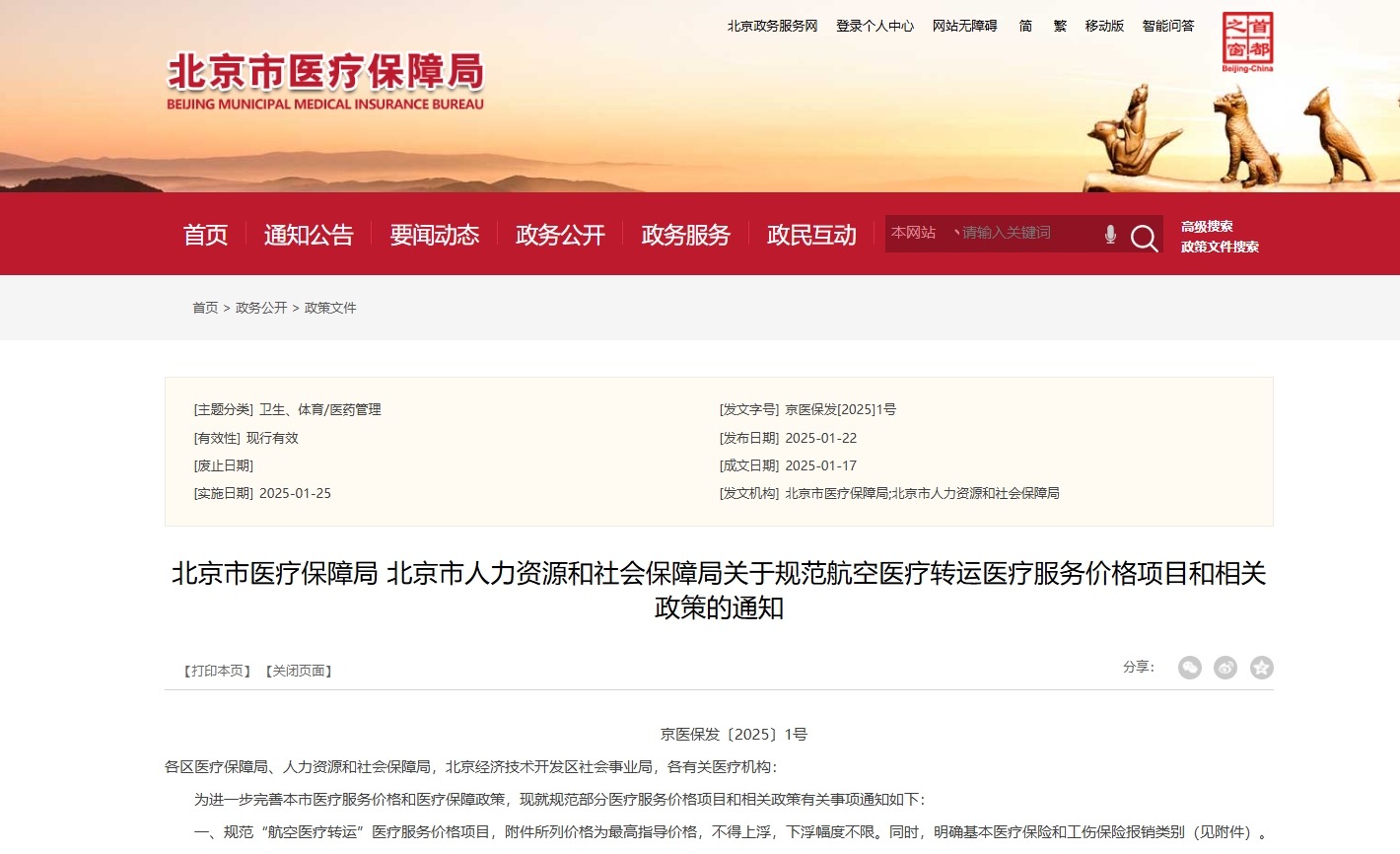Viewport: 1400px width, 854px height.
Task: Go to 政务服务 nav tab
Action: coord(685,235)
